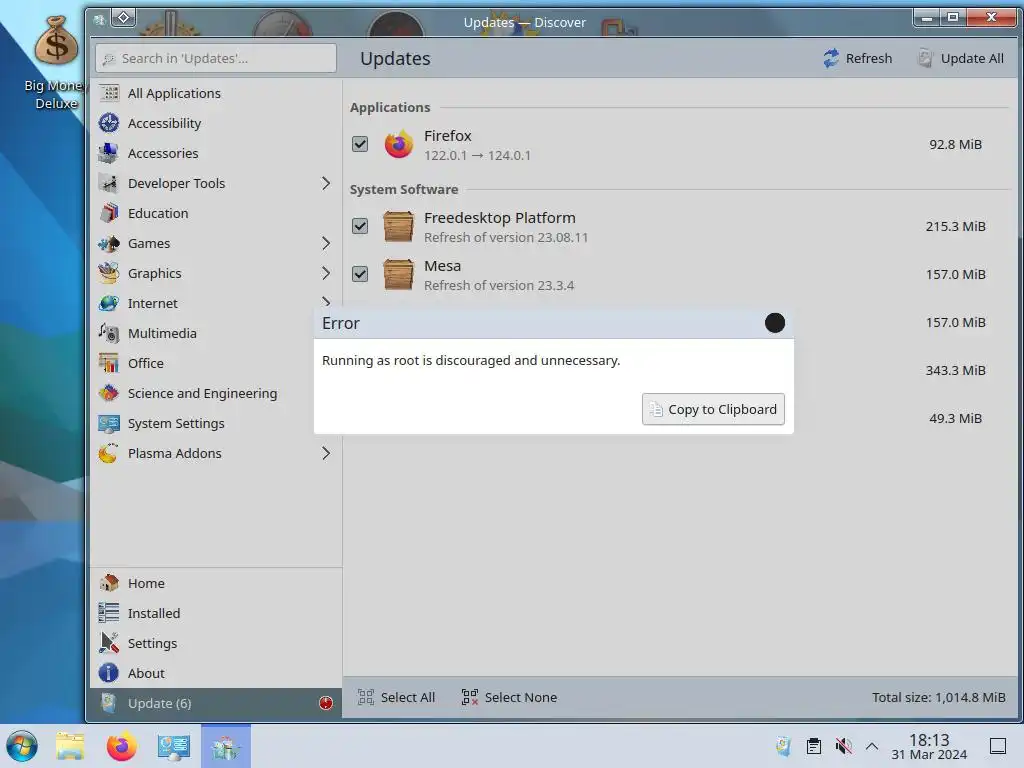Image resolution: width=1024 pixels, height=768 pixels.
Task: Click 'Refresh of version 23.08.11' text
Action: [506, 238]
